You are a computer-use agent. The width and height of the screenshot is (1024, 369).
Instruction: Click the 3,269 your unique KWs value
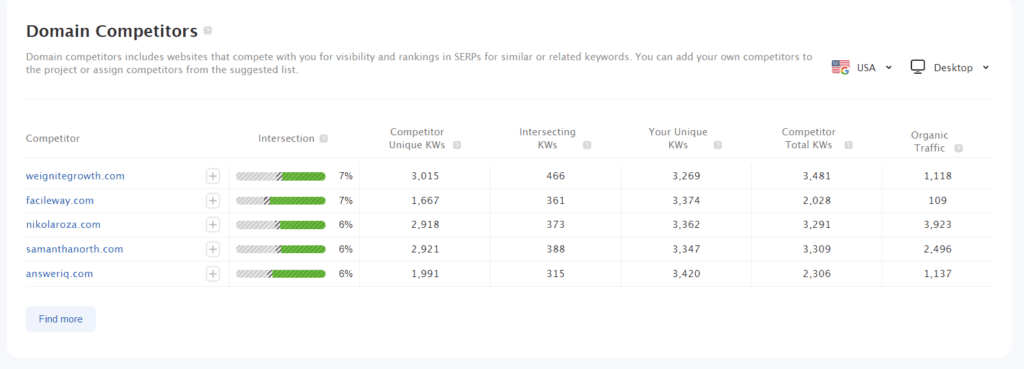coord(686,176)
